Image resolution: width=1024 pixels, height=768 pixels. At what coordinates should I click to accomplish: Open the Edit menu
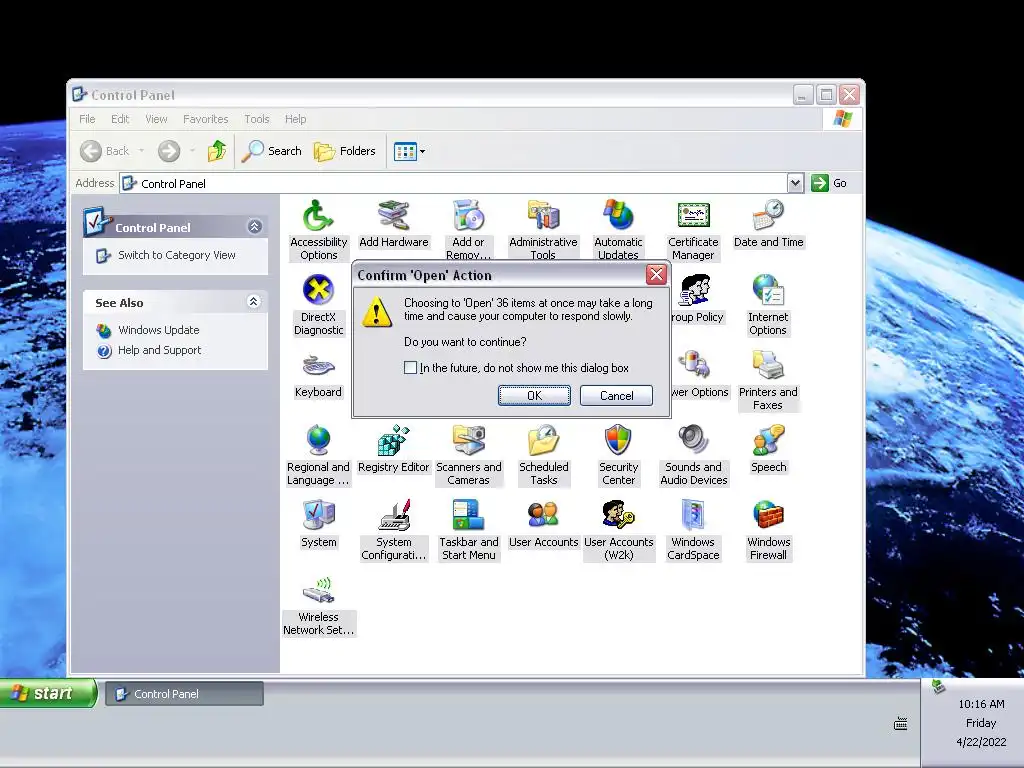pos(120,119)
